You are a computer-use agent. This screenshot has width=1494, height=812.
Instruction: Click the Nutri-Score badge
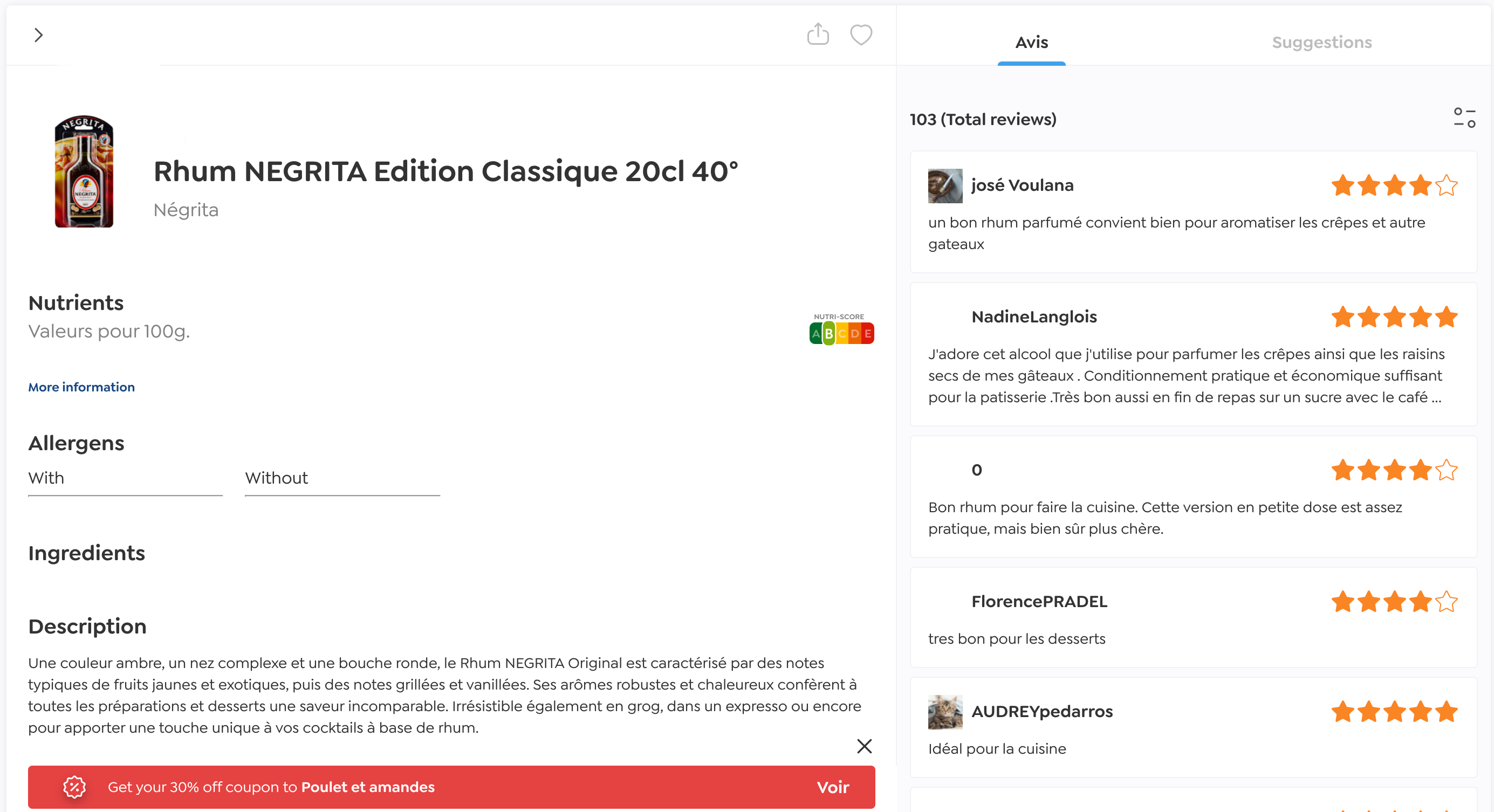(x=841, y=330)
